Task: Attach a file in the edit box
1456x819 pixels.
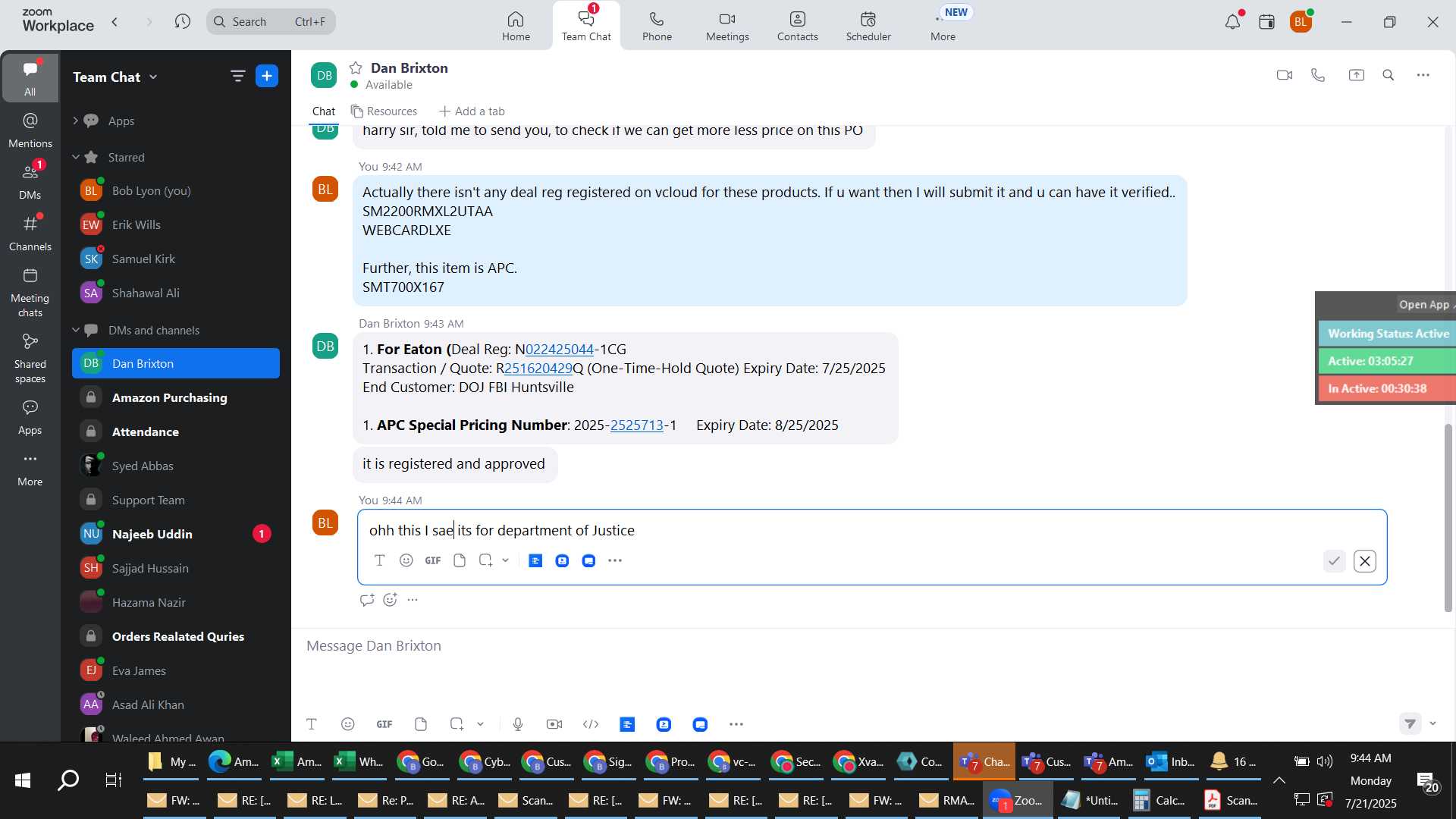Action: (460, 560)
